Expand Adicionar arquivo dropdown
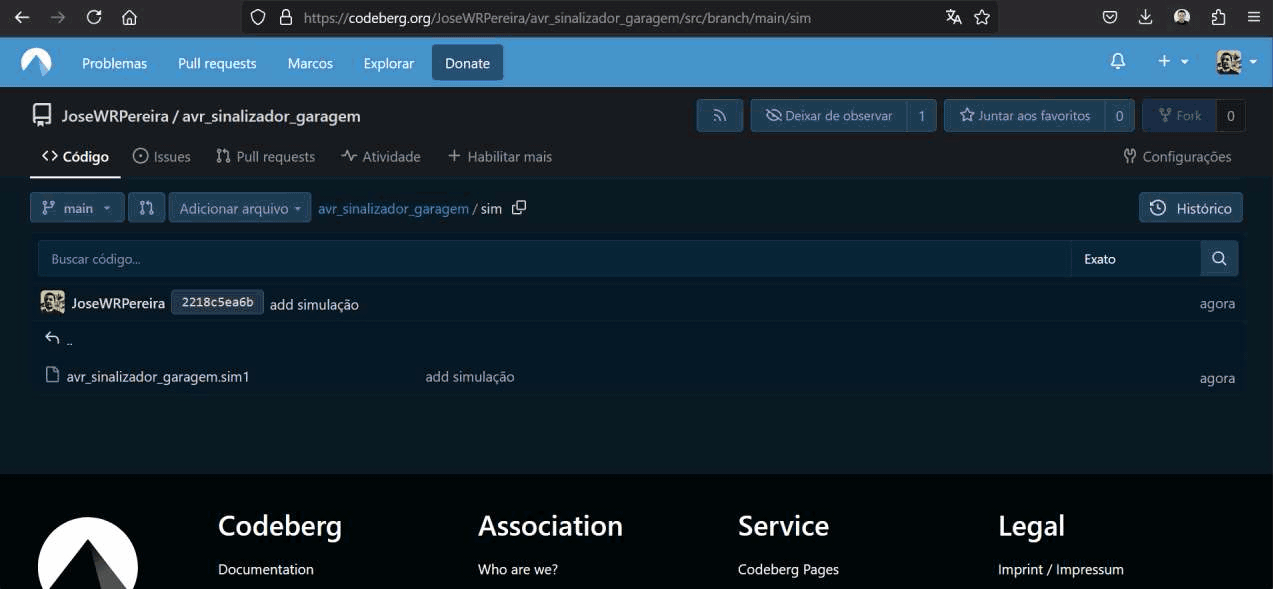The width and height of the screenshot is (1273, 589). point(240,208)
